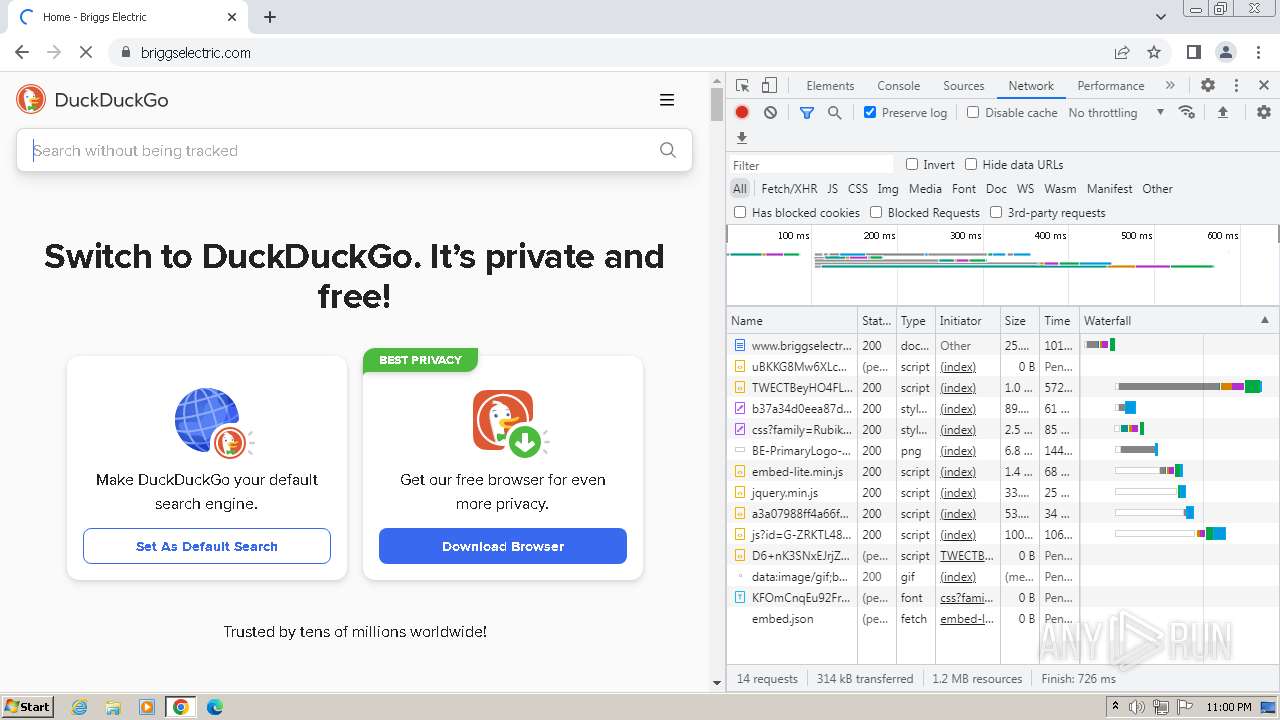Toggle the network filter funnel icon
Screen dimensions: 1280x720
click(807, 113)
